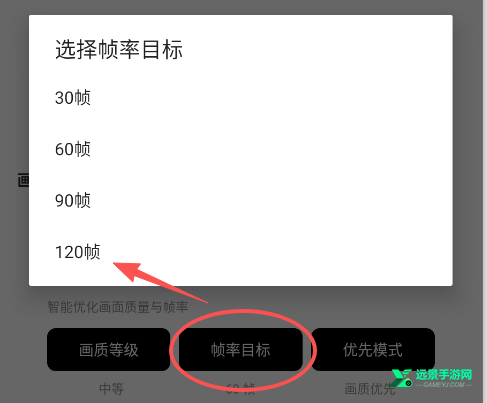The height and width of the screenshot is (403, 487).
Task: Click the current 60帧 value below 帧率目标
Action: coord(240,389)
